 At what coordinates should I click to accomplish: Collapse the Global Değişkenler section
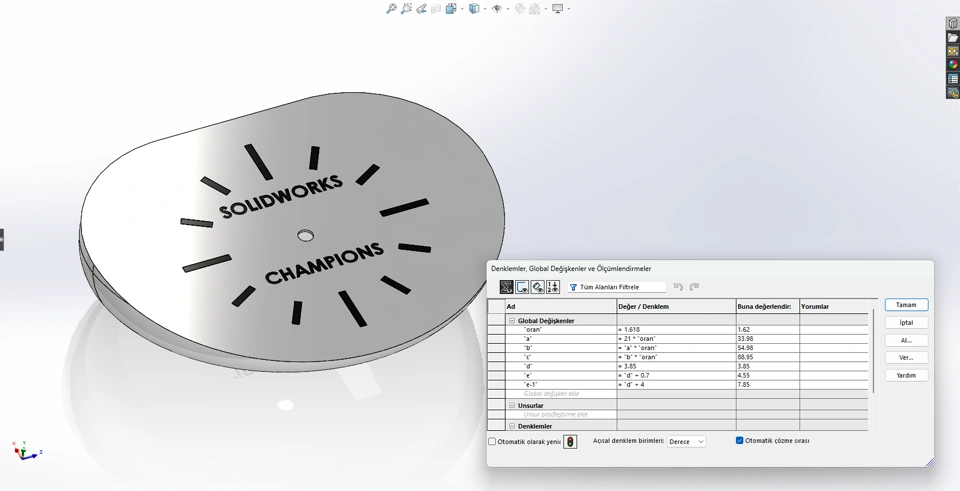512,321
